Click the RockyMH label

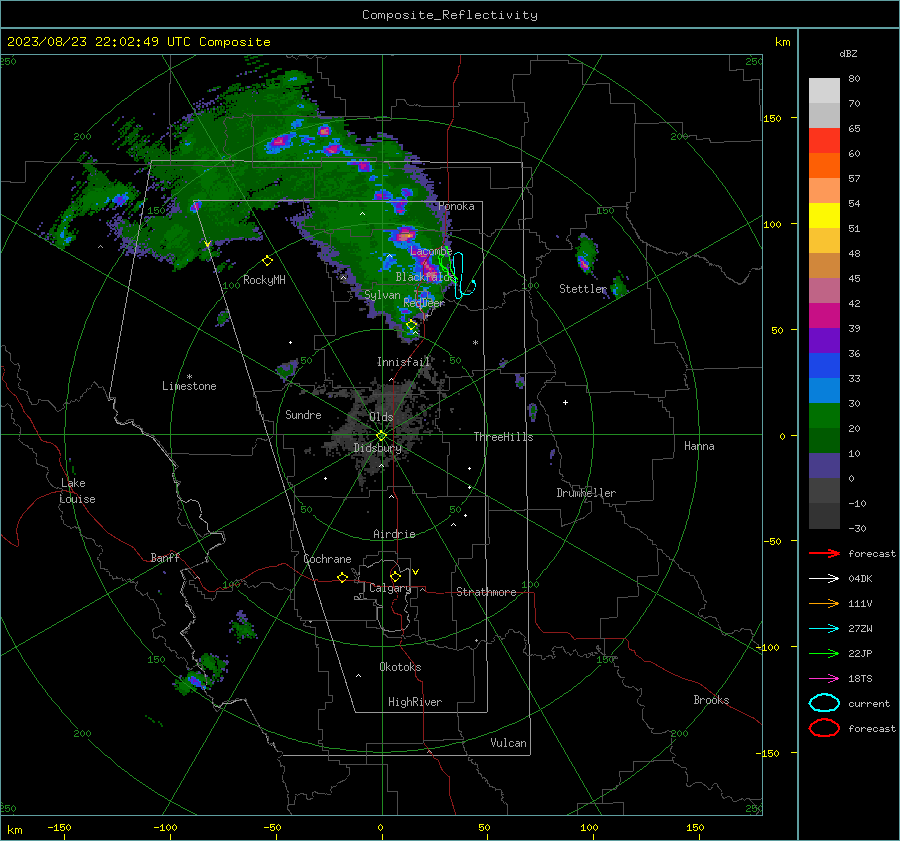pos(264,280)
